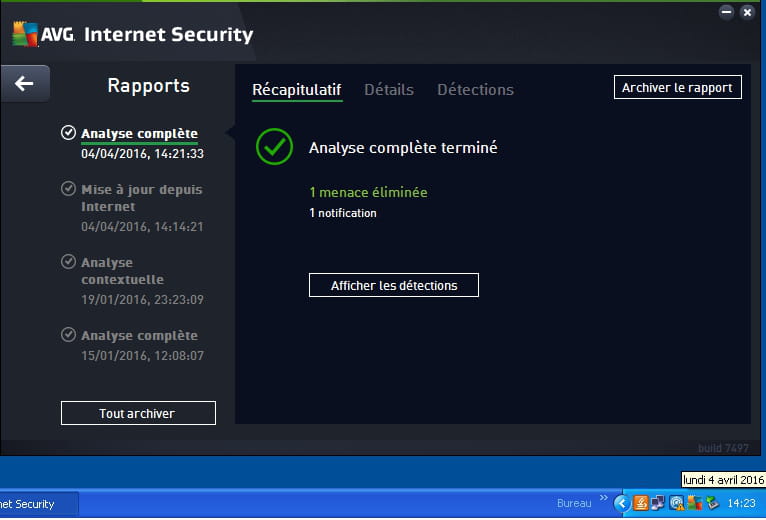Click timestamp 04/04/2016, 14:14:21

point(142,226)
